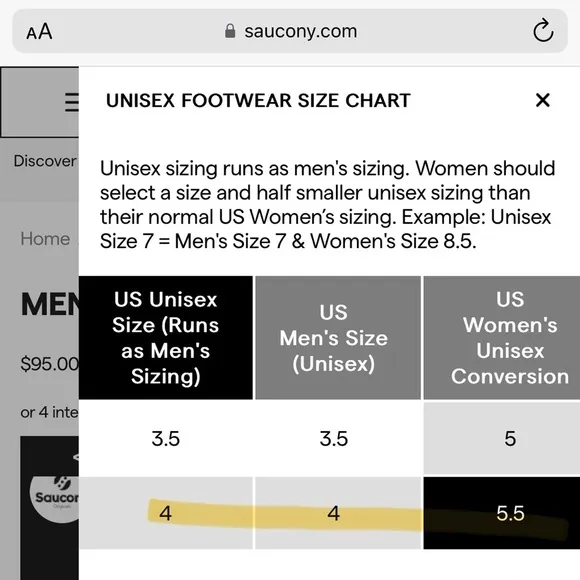Tap unisex size 4 cell

tap(166, 513)
